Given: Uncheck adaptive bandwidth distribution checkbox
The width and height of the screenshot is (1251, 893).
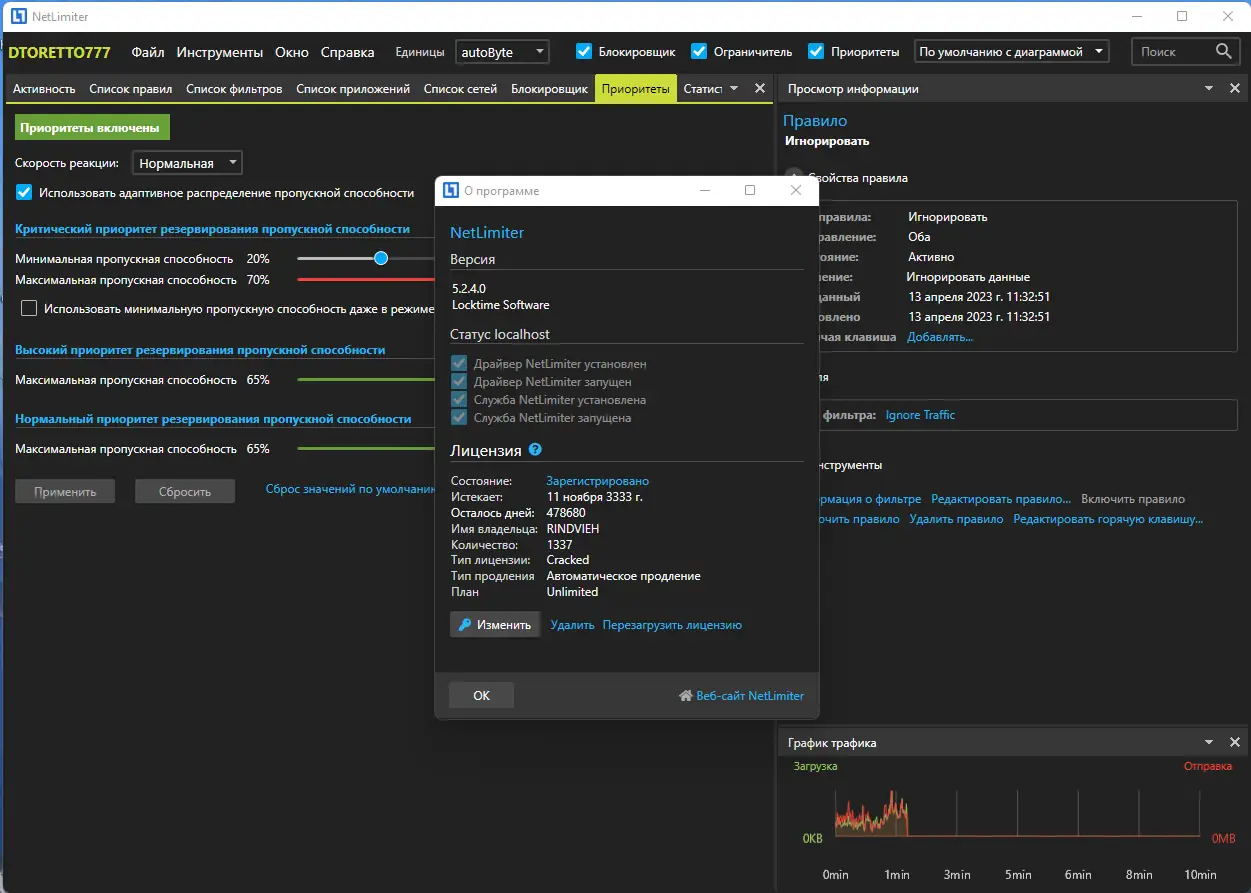Looking at the screenshot, I should 24,192.
